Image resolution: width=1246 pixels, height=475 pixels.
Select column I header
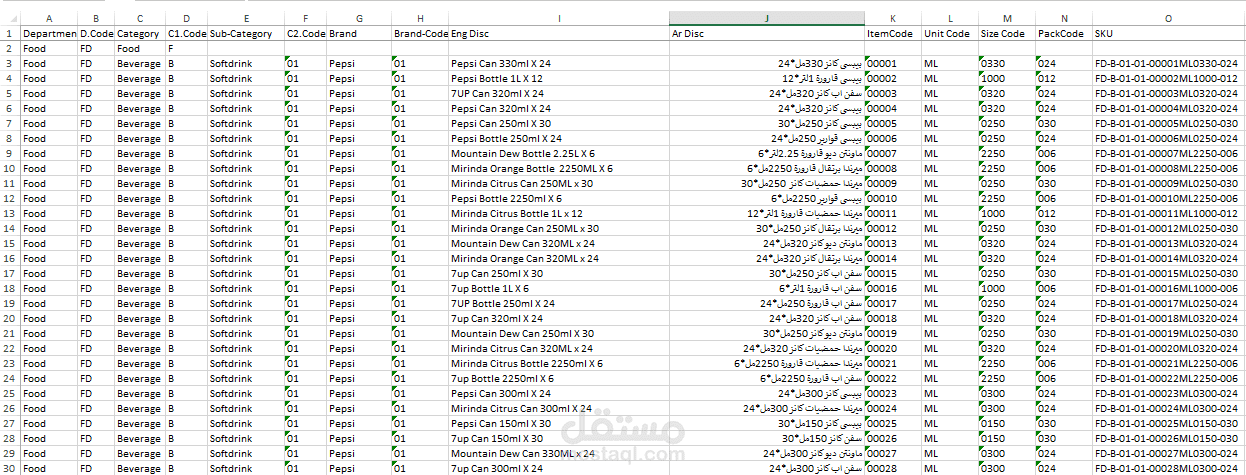pyautogui.click(x=559, y=18)
